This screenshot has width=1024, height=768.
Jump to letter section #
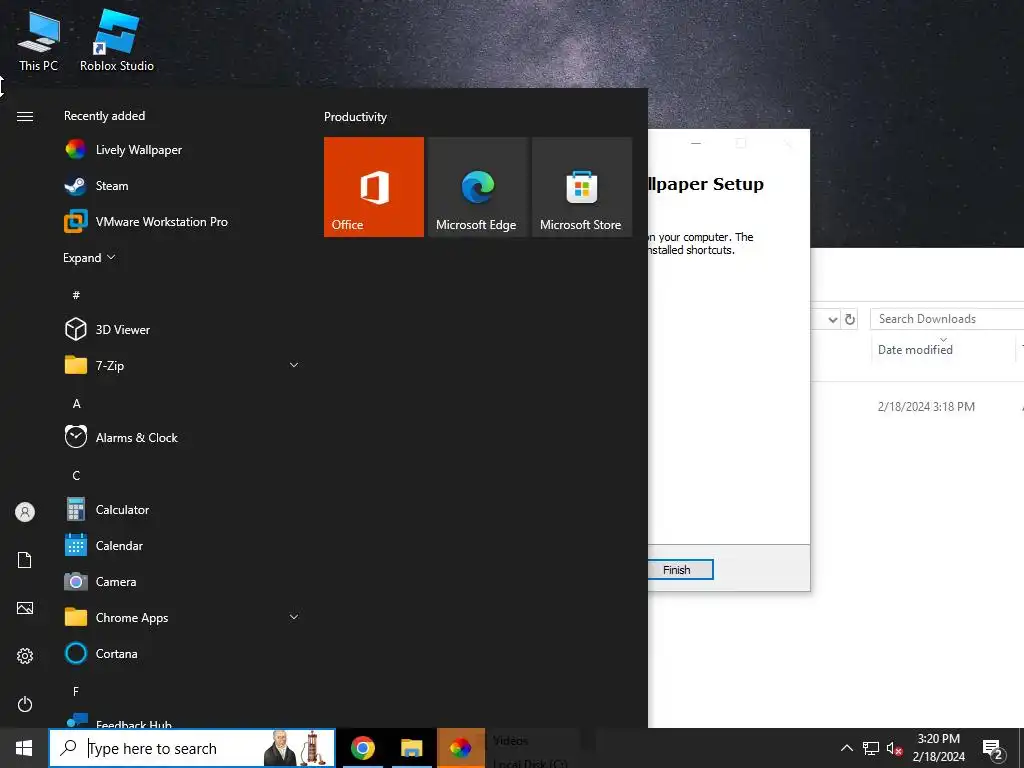76,295
